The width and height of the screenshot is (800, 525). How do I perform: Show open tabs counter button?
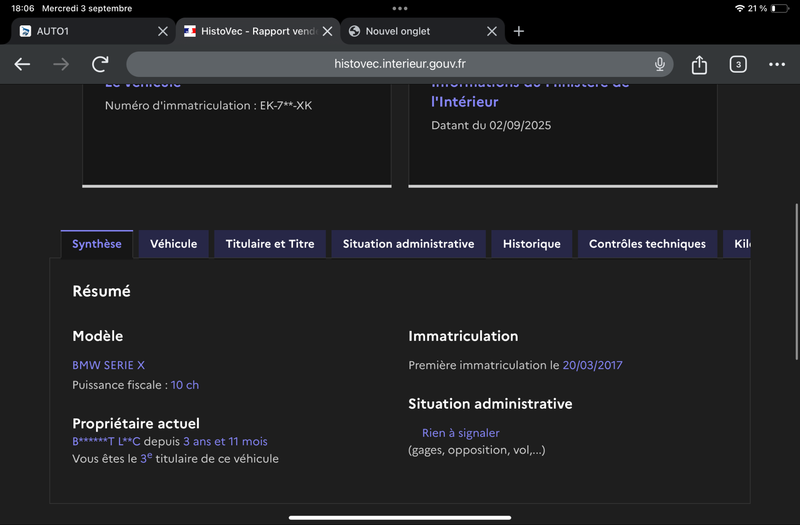(x=738, y=64)
